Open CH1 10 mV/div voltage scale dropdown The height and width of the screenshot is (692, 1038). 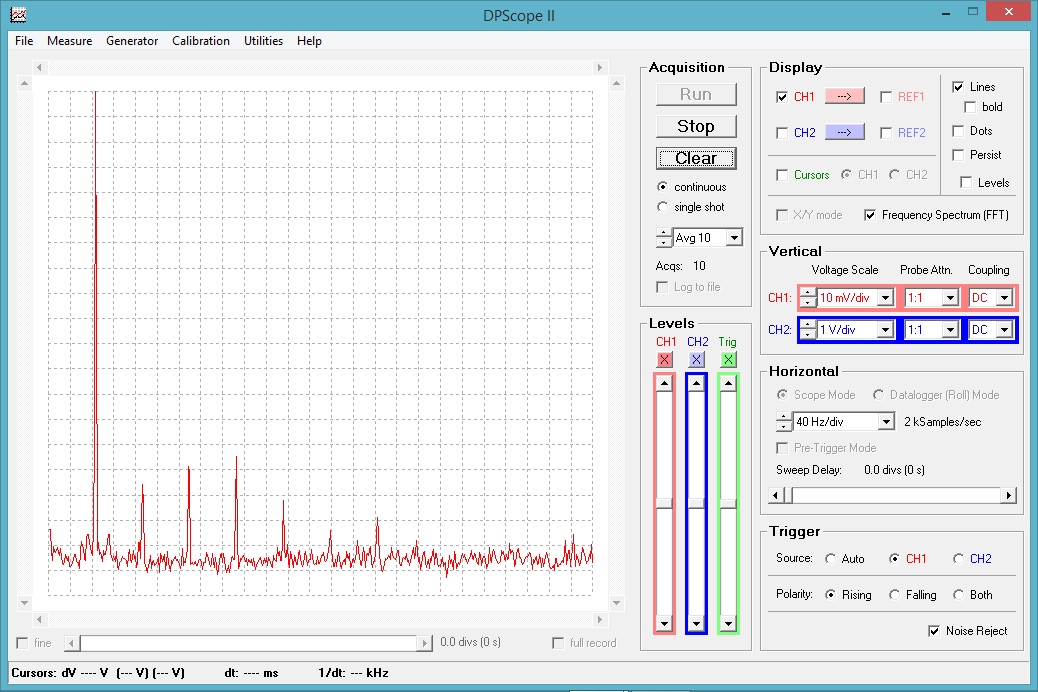point(886,298)
